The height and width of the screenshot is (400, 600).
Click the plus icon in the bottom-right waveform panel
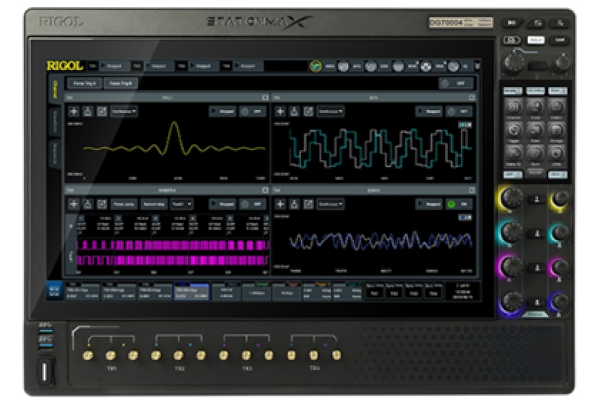coord(281,203)
